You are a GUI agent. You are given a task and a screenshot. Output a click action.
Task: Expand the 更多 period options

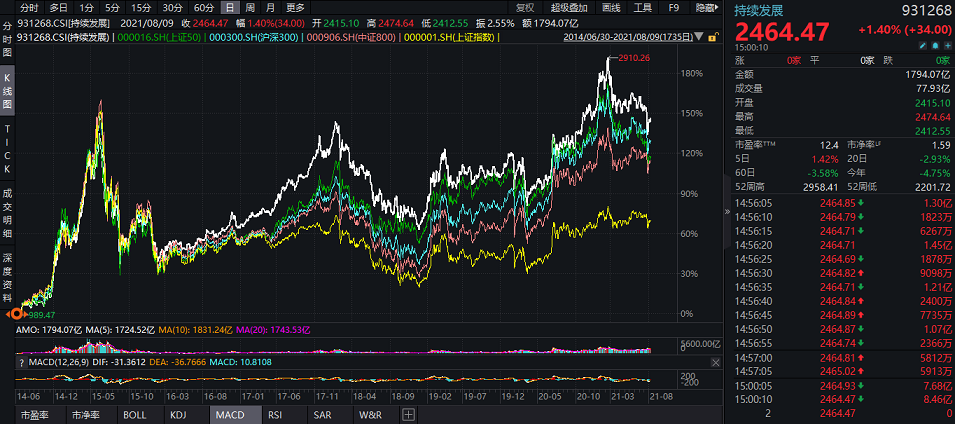click(x=295, y=8)
